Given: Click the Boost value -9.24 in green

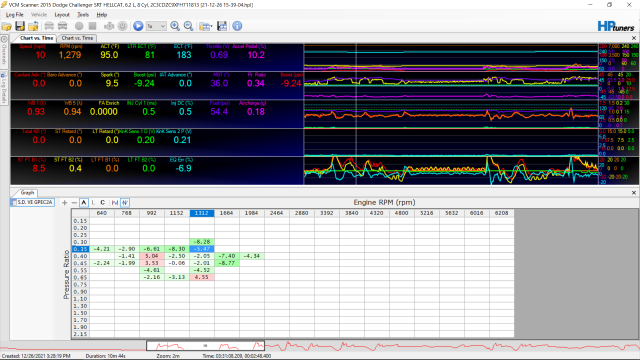Looking at the screenshot, I should (x=144, y=84).
